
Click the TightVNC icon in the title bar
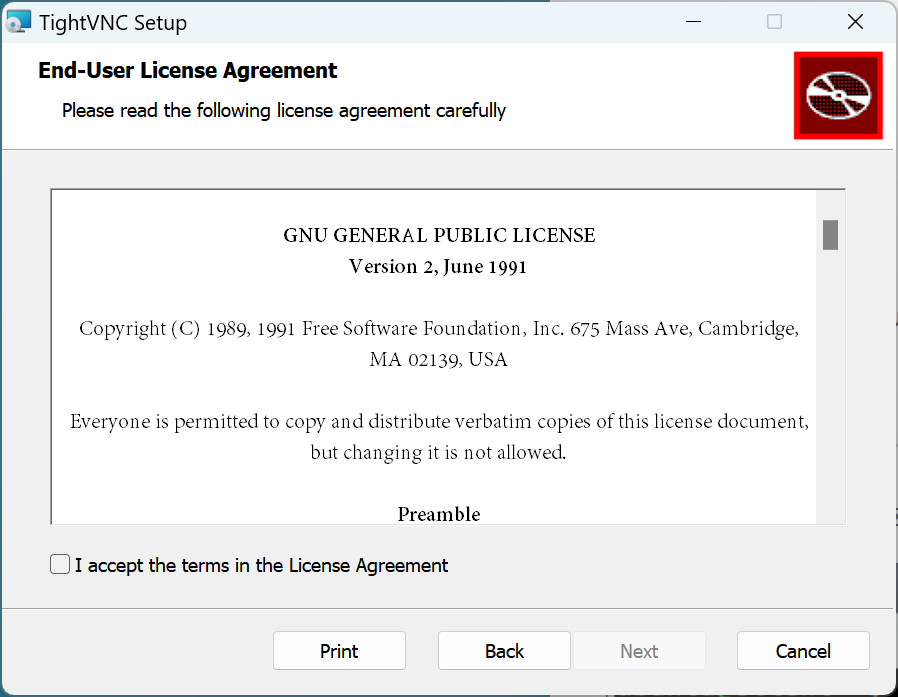[x=18, y=22]
